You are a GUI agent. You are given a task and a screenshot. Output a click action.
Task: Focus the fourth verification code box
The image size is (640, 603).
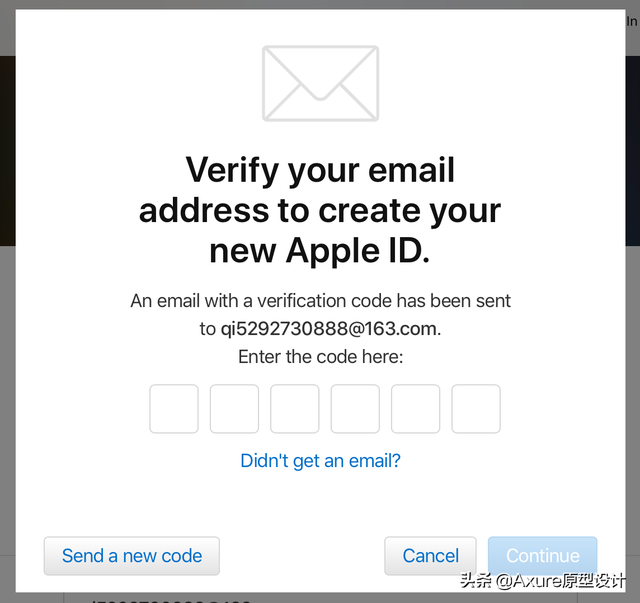[355, 409]
